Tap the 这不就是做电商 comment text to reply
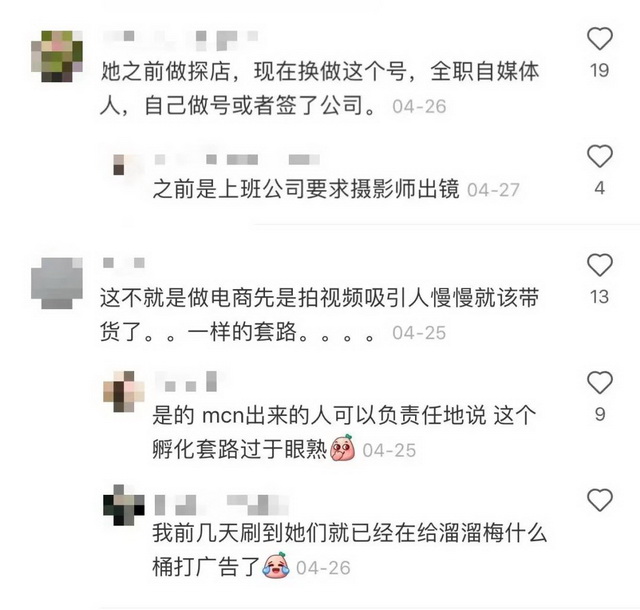This screenshot has height=610, width=640. 320,315
